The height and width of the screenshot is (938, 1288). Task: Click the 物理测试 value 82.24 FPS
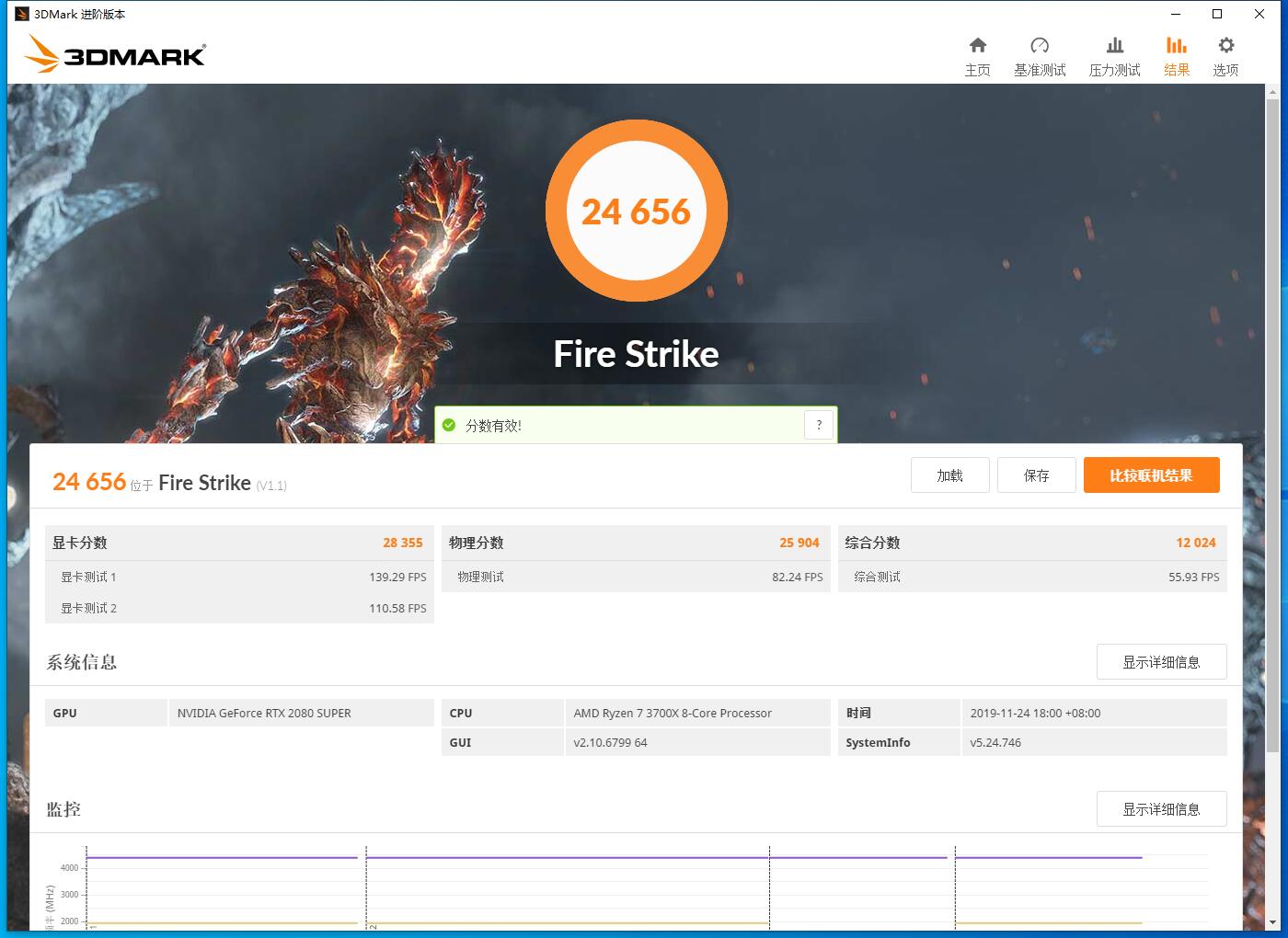[x=798, y=577]
